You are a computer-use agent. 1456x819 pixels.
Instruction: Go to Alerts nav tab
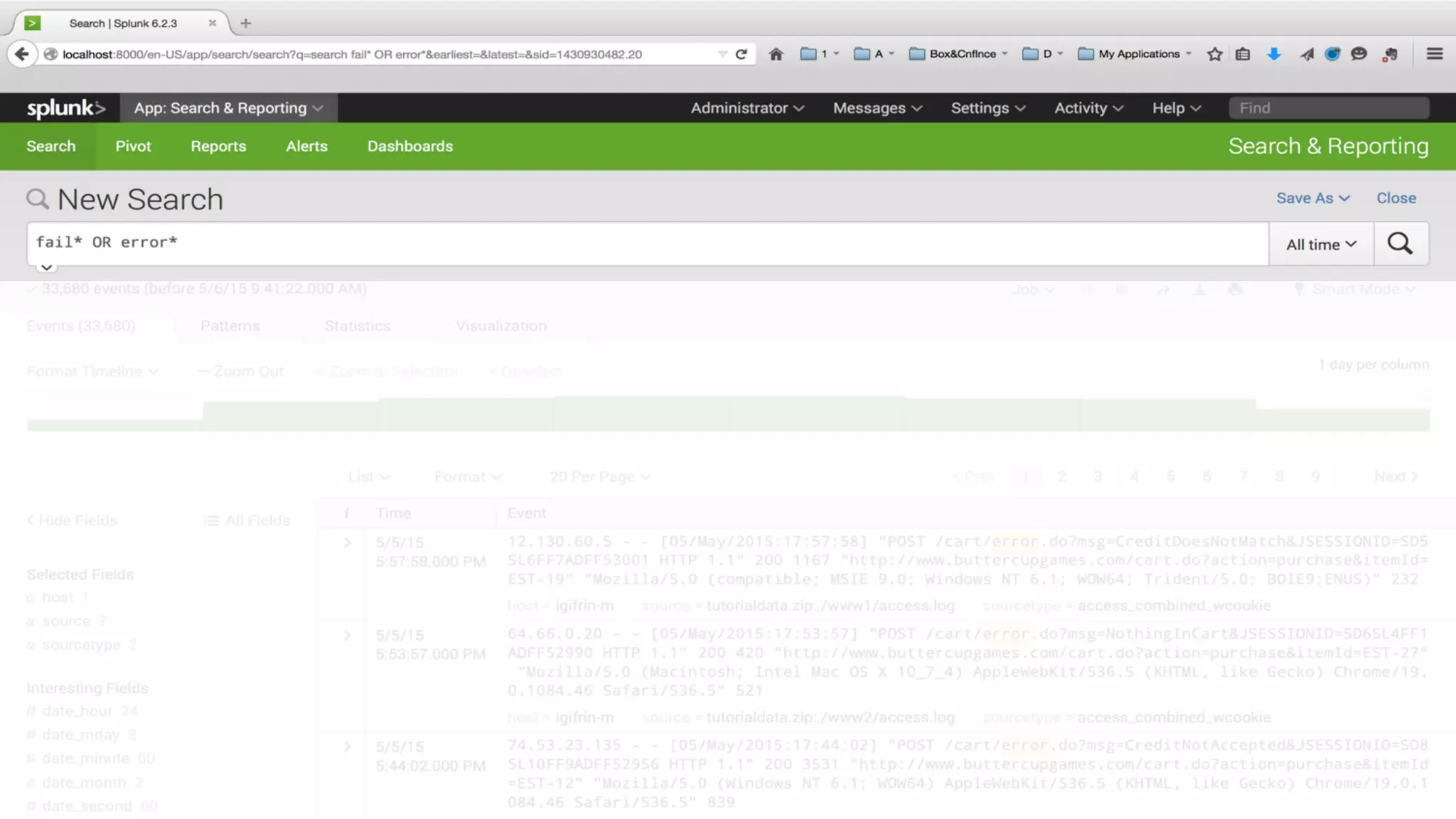coord(306,146)
